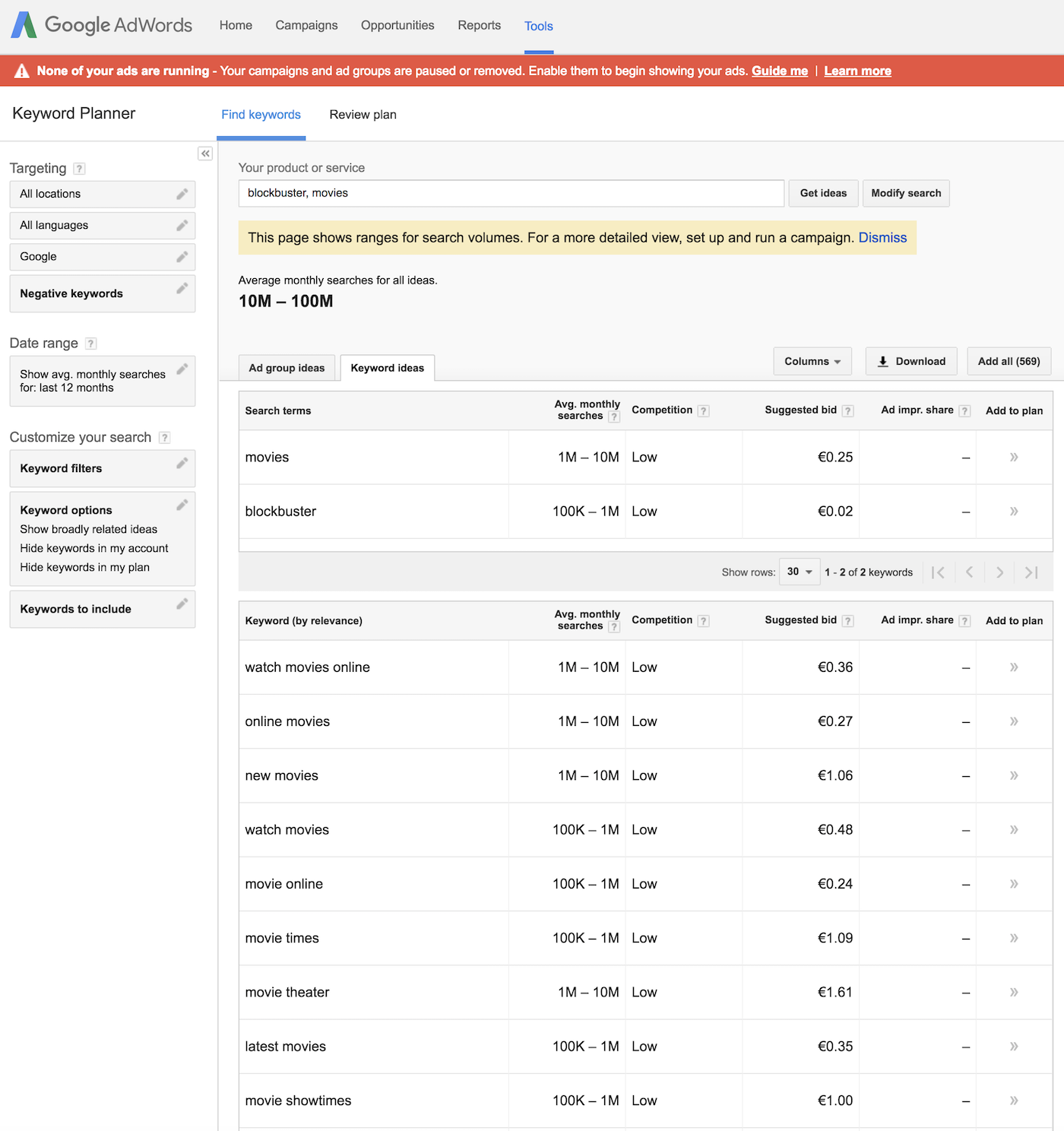
Task: Add 'latest movies' to plan
Action: coord(1014,1047)
